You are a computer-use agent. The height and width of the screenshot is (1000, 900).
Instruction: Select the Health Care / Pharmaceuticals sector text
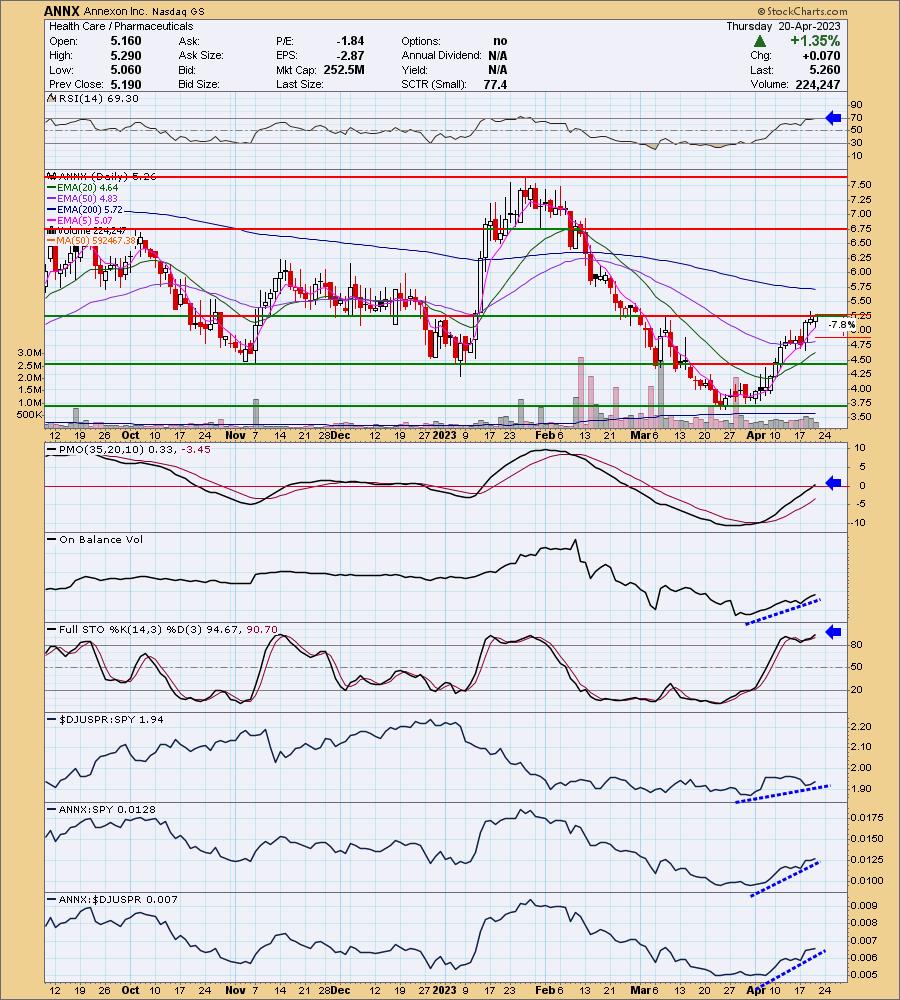pyautogui.click(x=121, y=26)
